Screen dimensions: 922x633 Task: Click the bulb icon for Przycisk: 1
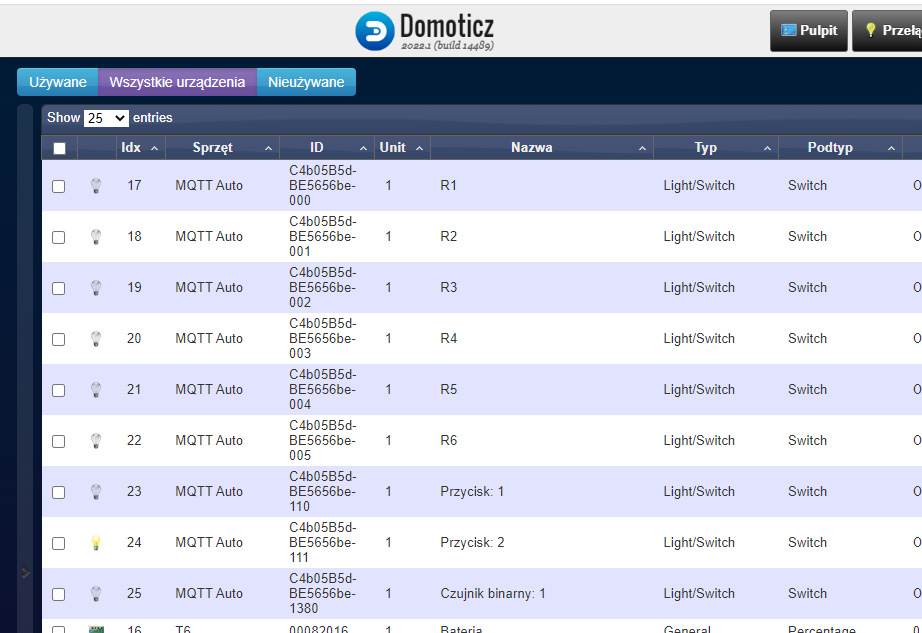click(x=96, y=492)
